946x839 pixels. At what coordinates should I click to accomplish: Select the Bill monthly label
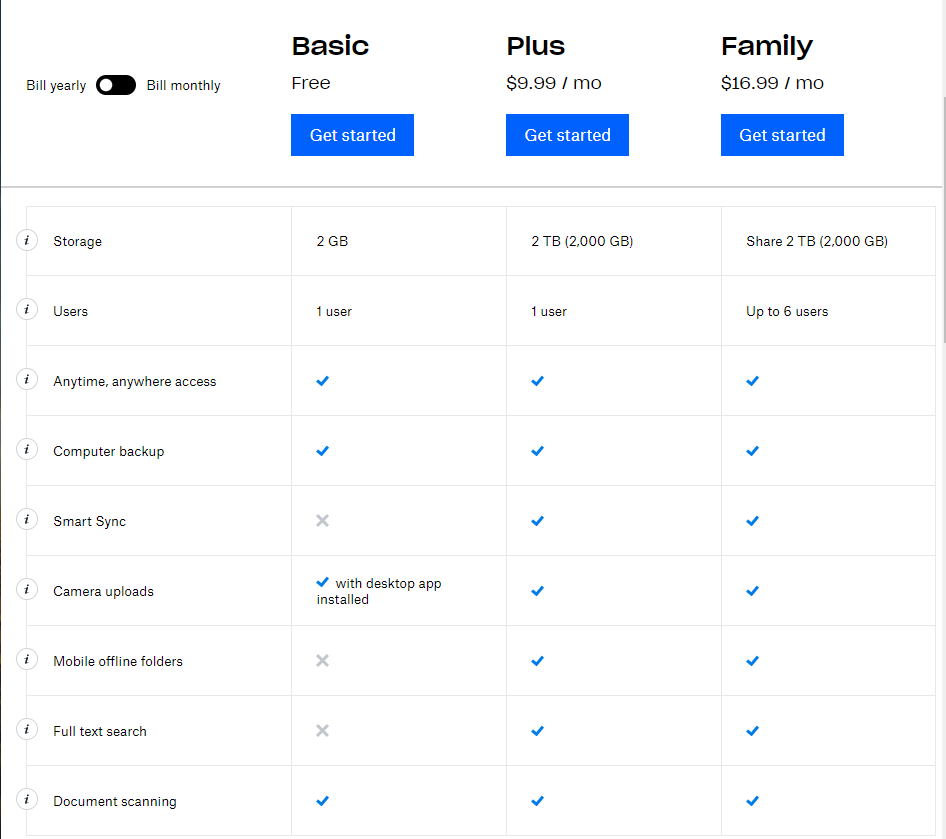coord(184,86)
